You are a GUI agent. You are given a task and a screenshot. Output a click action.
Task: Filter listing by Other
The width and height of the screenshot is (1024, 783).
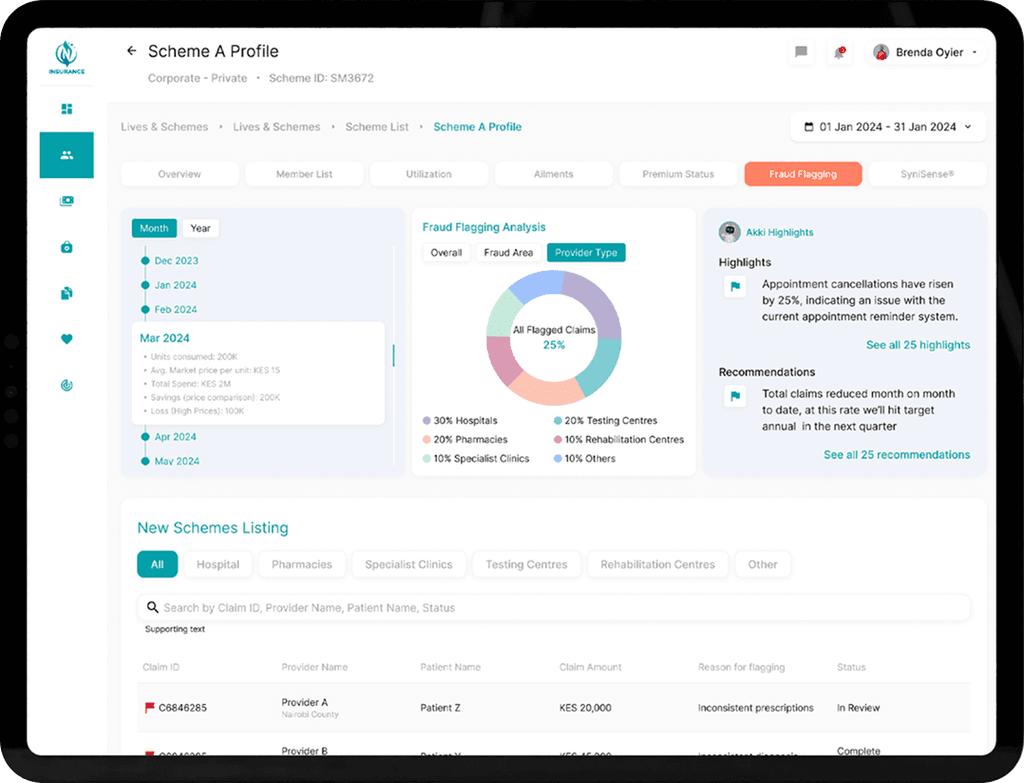coord(763,564)
